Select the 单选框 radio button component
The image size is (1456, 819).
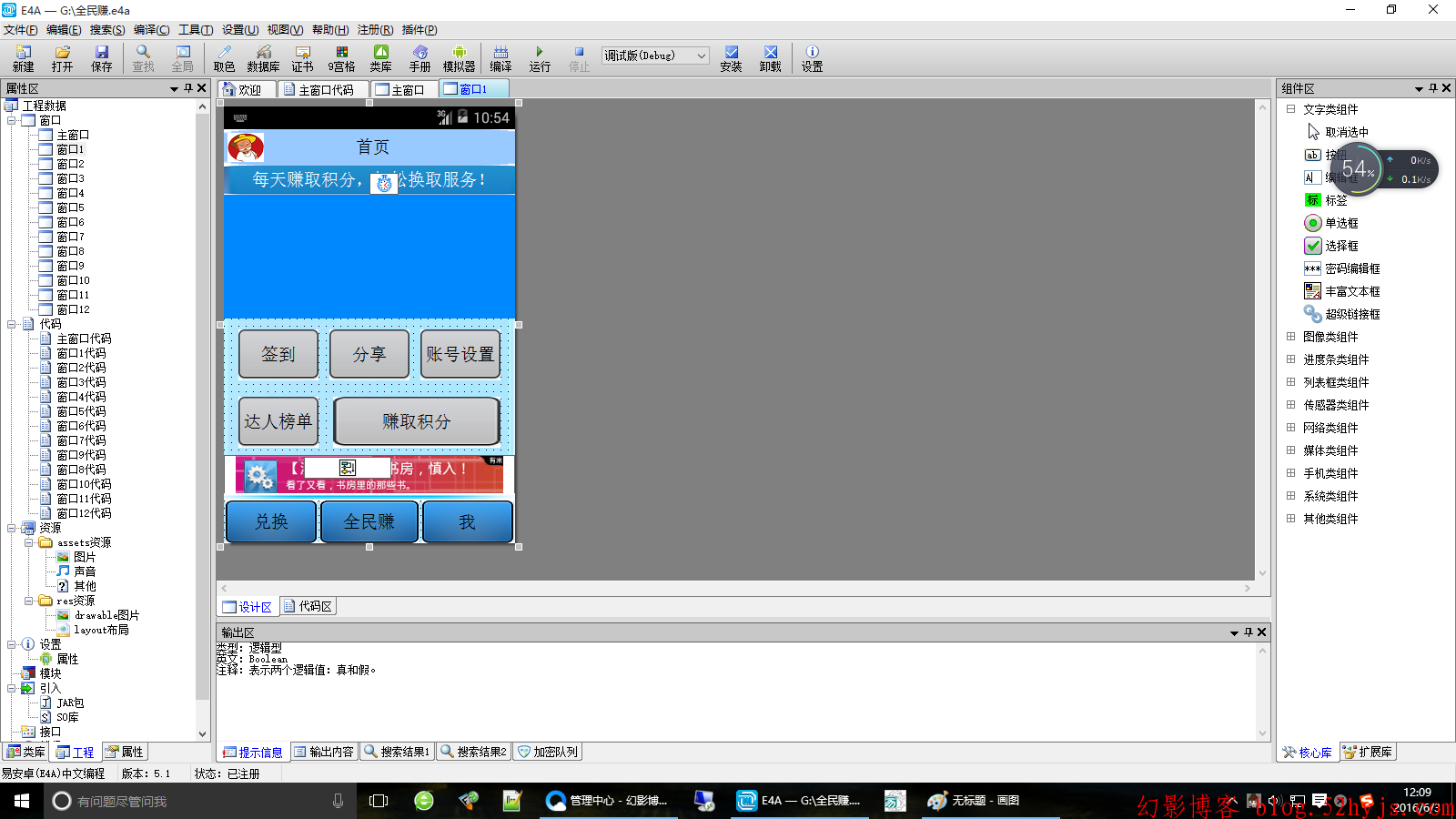point(1340,223)
